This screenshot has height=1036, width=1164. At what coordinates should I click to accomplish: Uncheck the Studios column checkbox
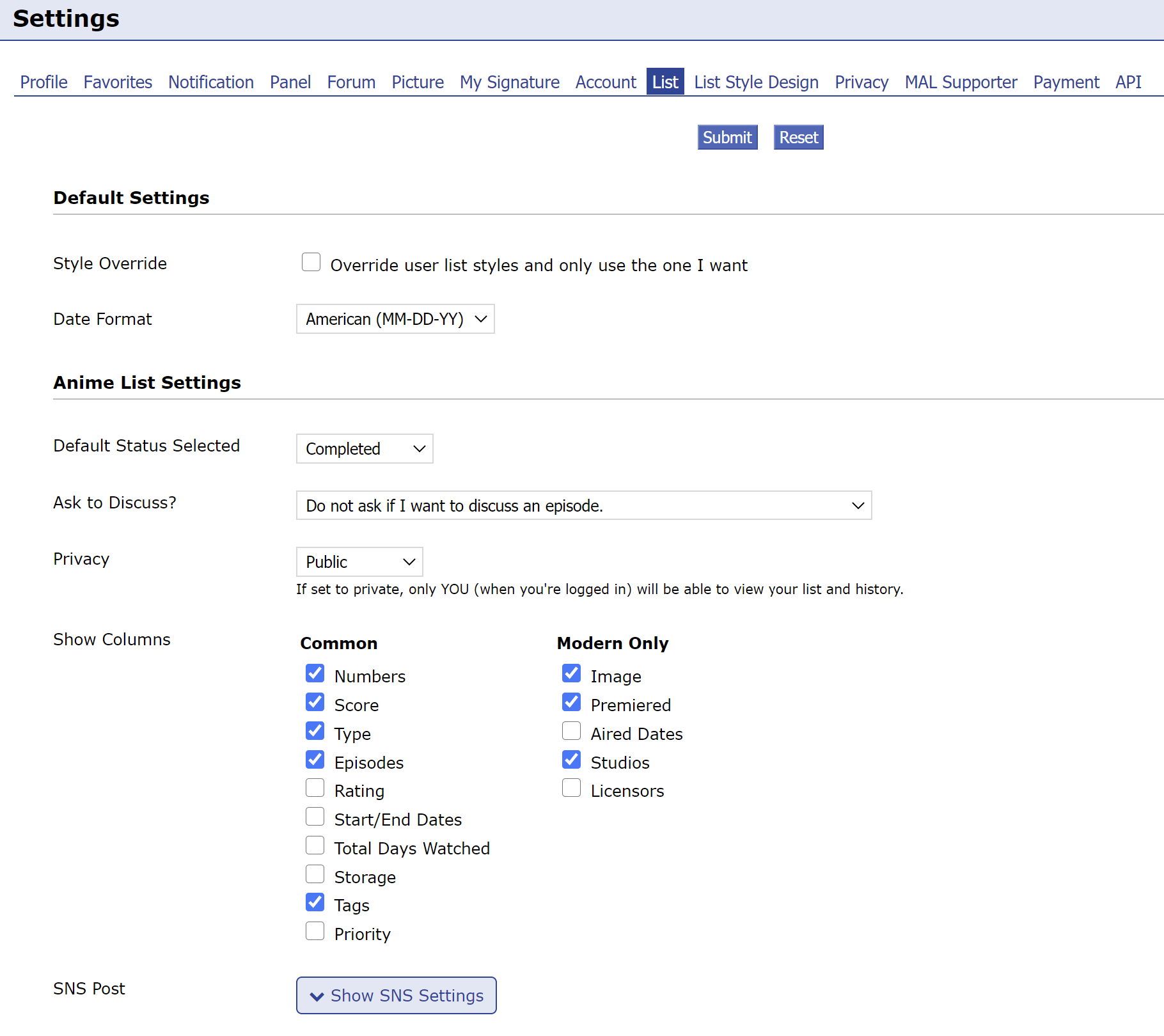pos(571,760)
